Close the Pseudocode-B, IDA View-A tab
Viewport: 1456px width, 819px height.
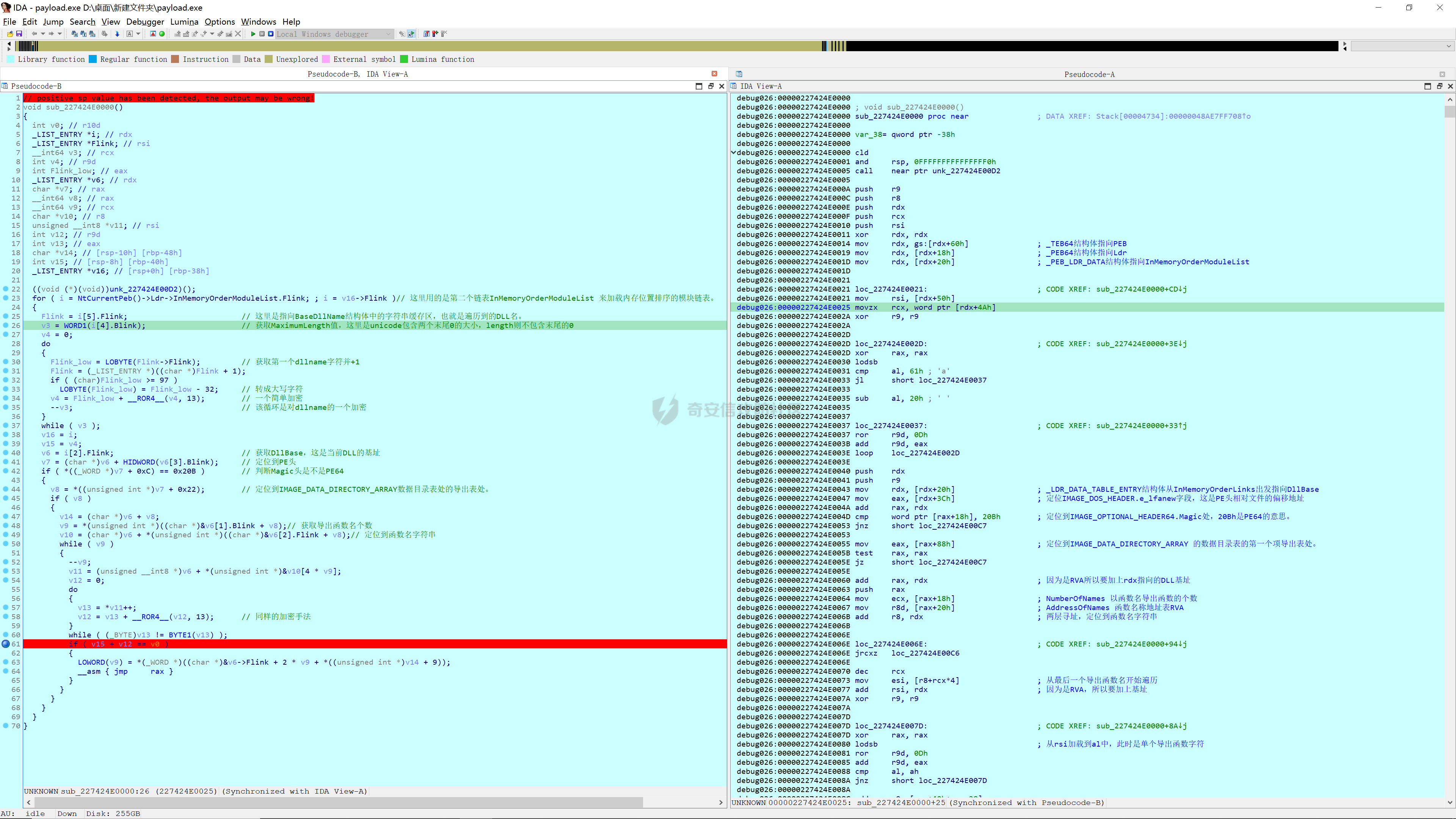714,74
